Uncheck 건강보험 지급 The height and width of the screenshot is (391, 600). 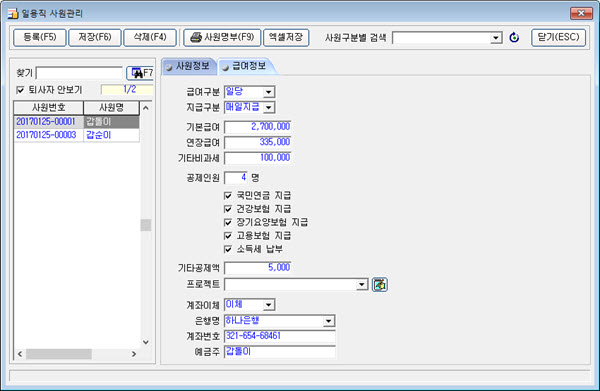pyautogui.click(x=228, y=209)
